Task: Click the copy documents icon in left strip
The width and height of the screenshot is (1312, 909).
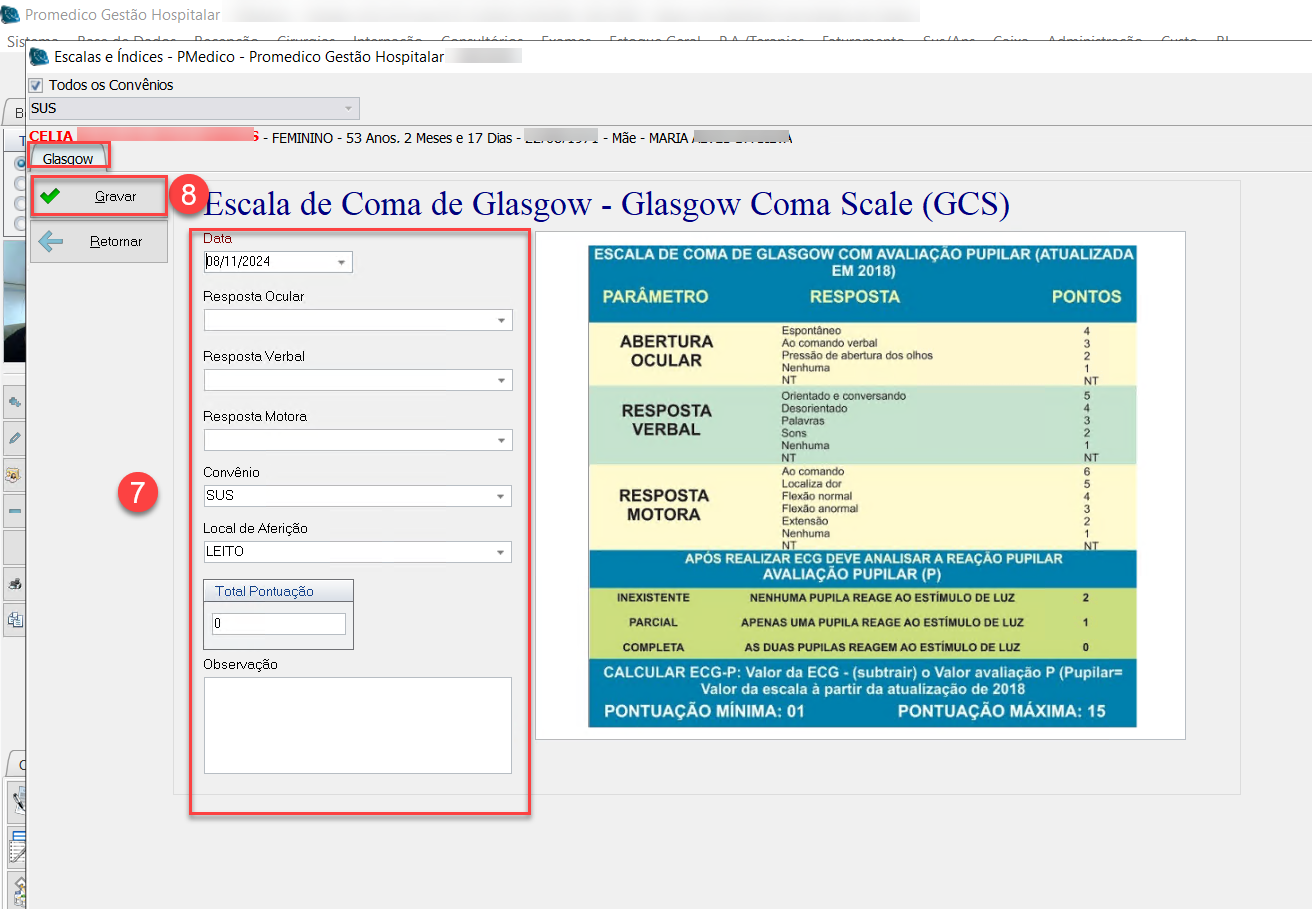Action: [15, 620]
